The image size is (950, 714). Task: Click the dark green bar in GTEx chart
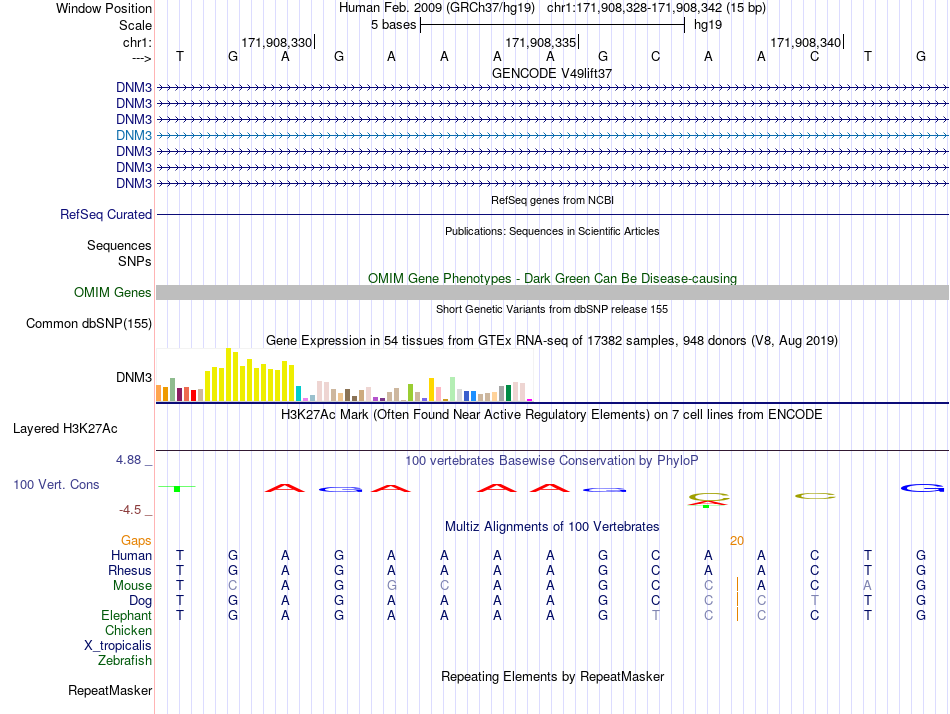pyautogui.click(x=508, y=393)
